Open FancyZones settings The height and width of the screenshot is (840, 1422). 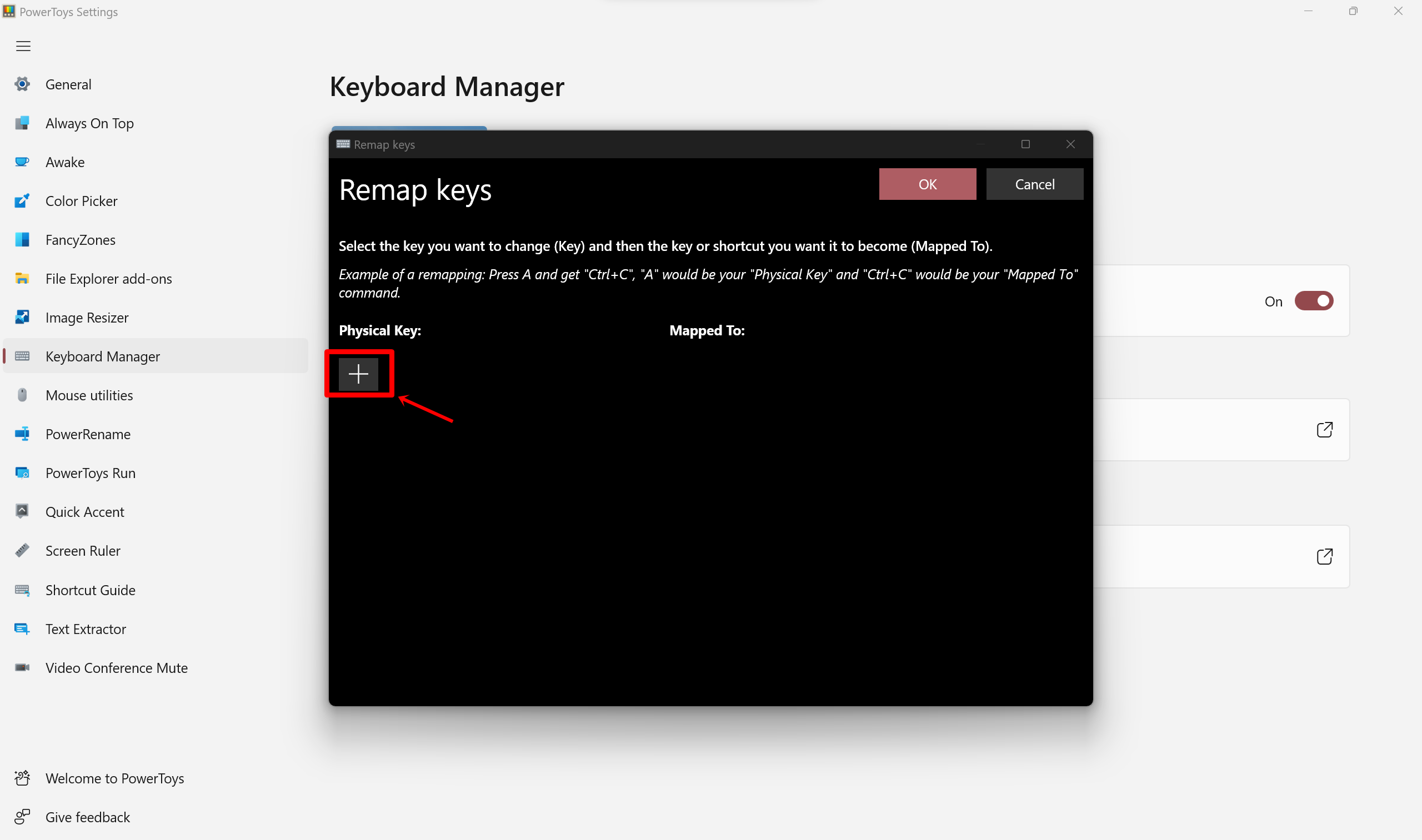pyautogui.click(x=81, y=239)
